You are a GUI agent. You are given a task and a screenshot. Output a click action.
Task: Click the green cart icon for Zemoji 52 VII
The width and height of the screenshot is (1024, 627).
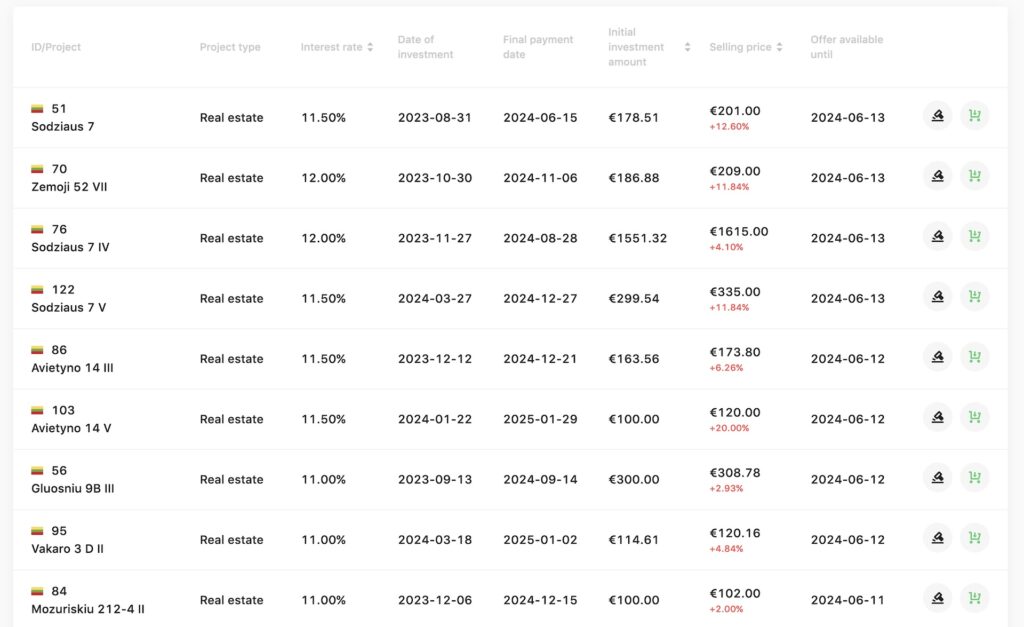coord(975,176)
